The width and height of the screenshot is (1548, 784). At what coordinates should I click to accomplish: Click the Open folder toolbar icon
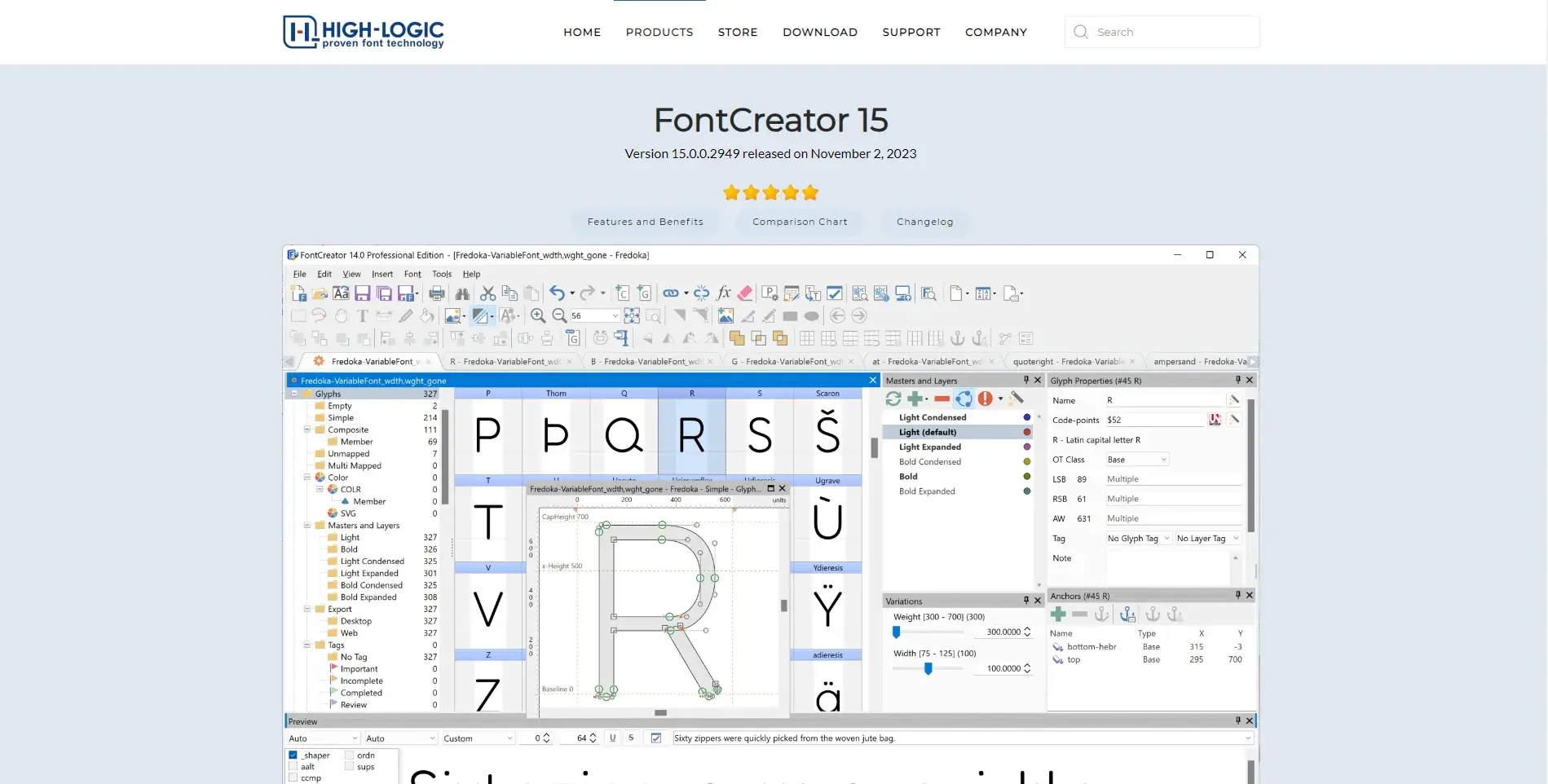(320, 293)
